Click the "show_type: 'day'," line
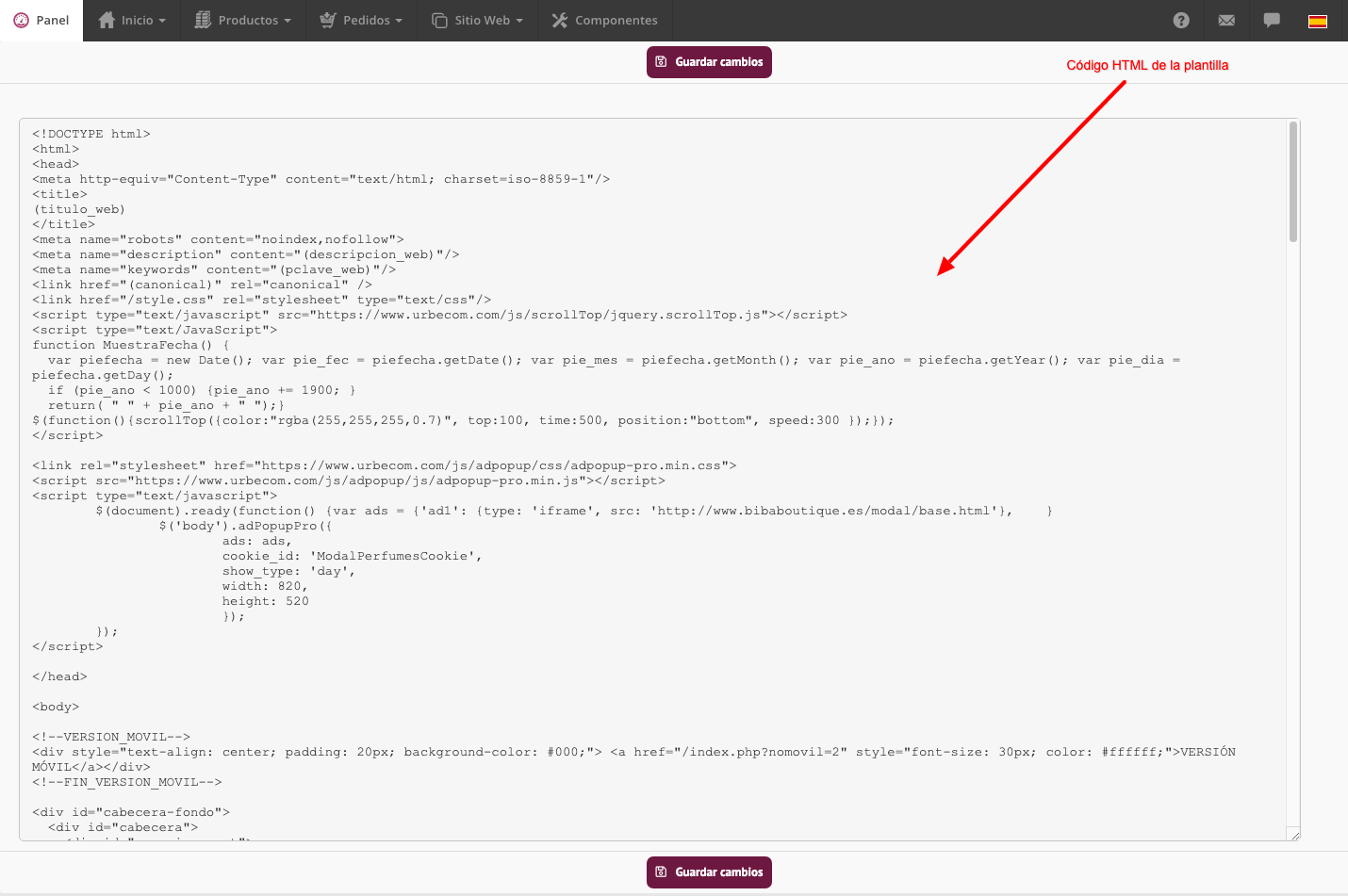The height and width of the screenshot is (896, 1348). (289, 571)
